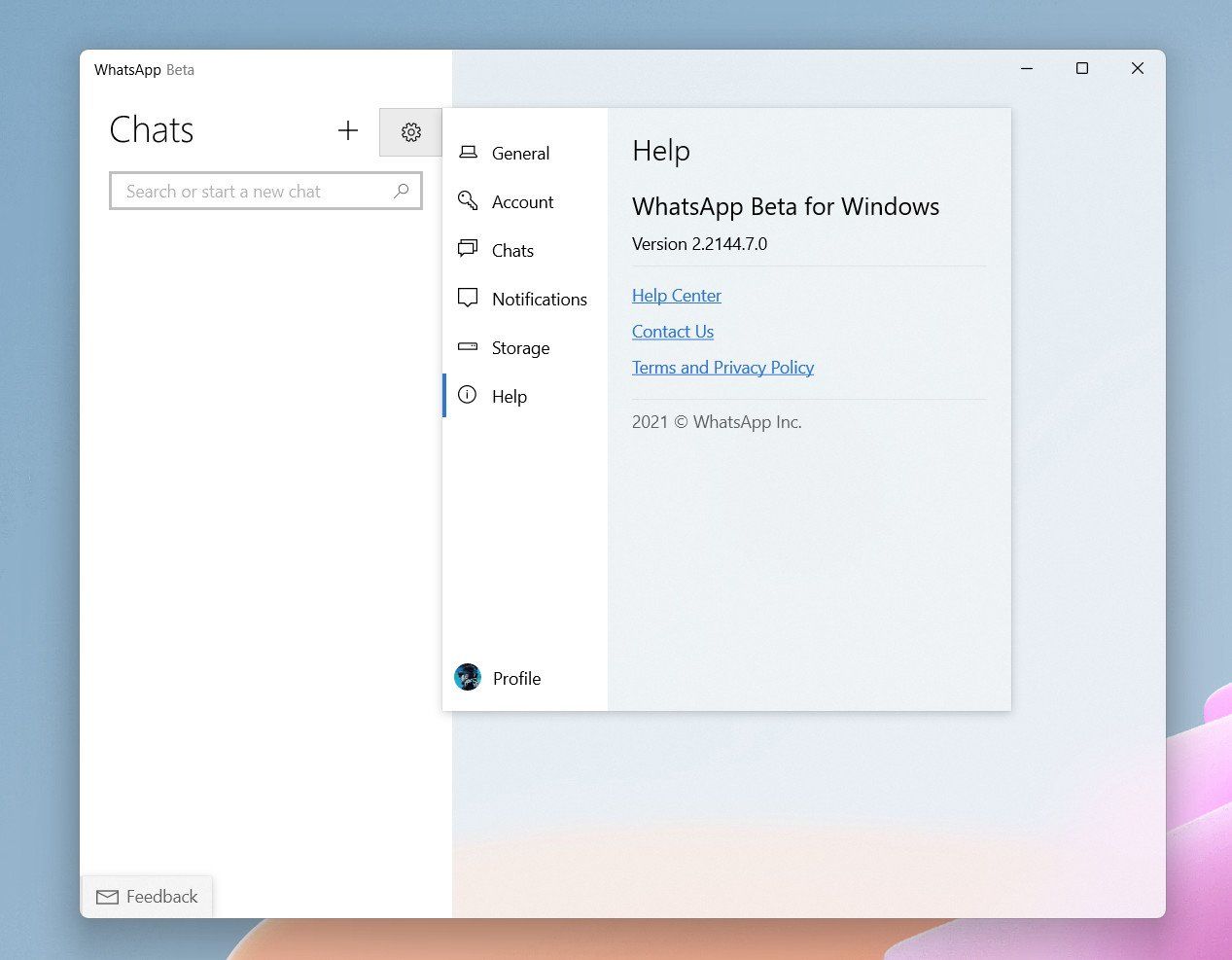Follow the Contact Us link
This screenshot has height=960, width=1232.
673,332
